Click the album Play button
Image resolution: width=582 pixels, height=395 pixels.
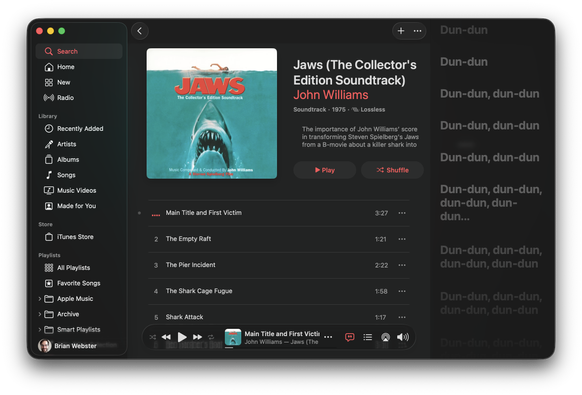[325, 170]
